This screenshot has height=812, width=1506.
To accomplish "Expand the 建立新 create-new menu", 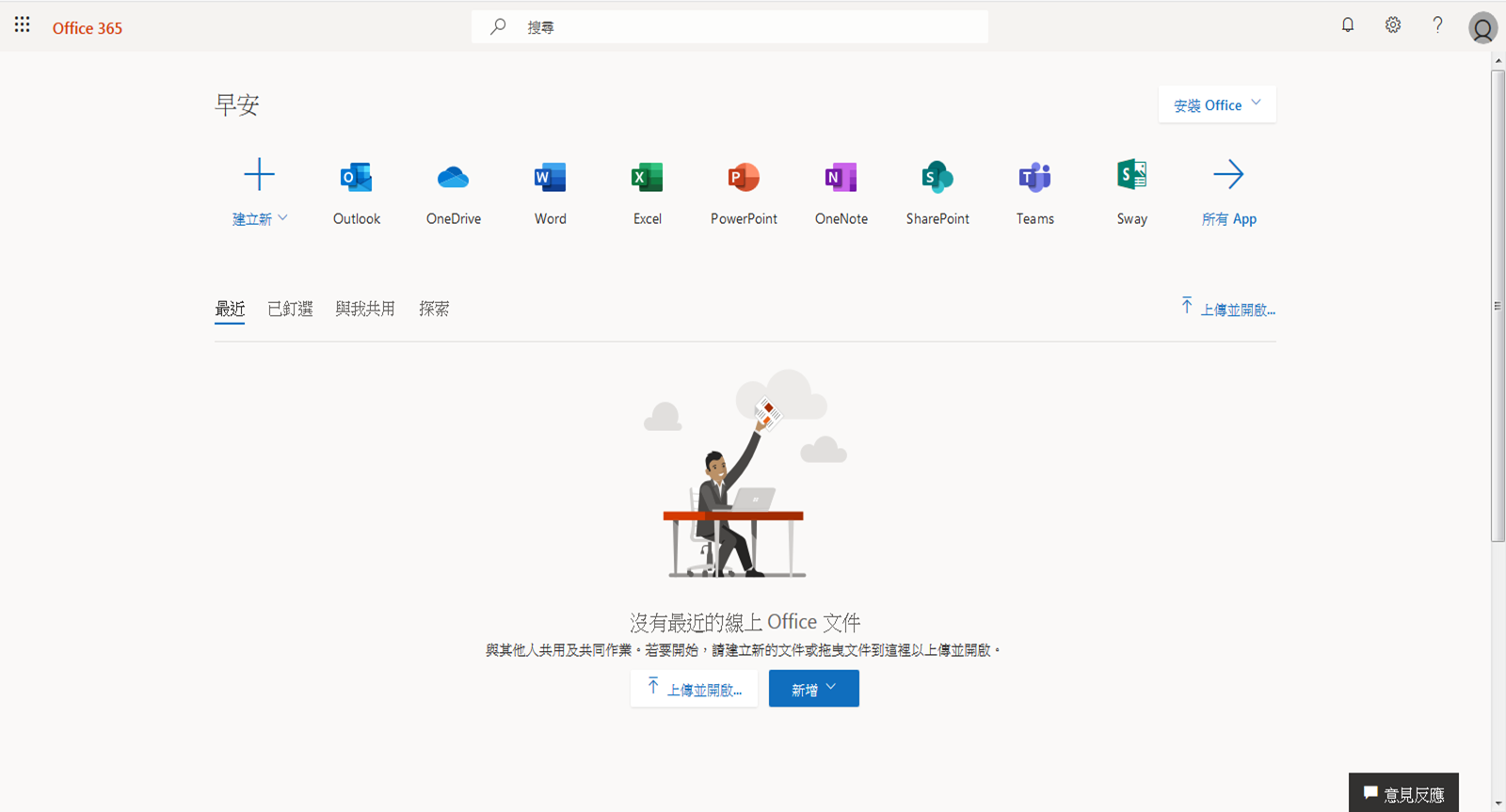I will click(260, 193).
